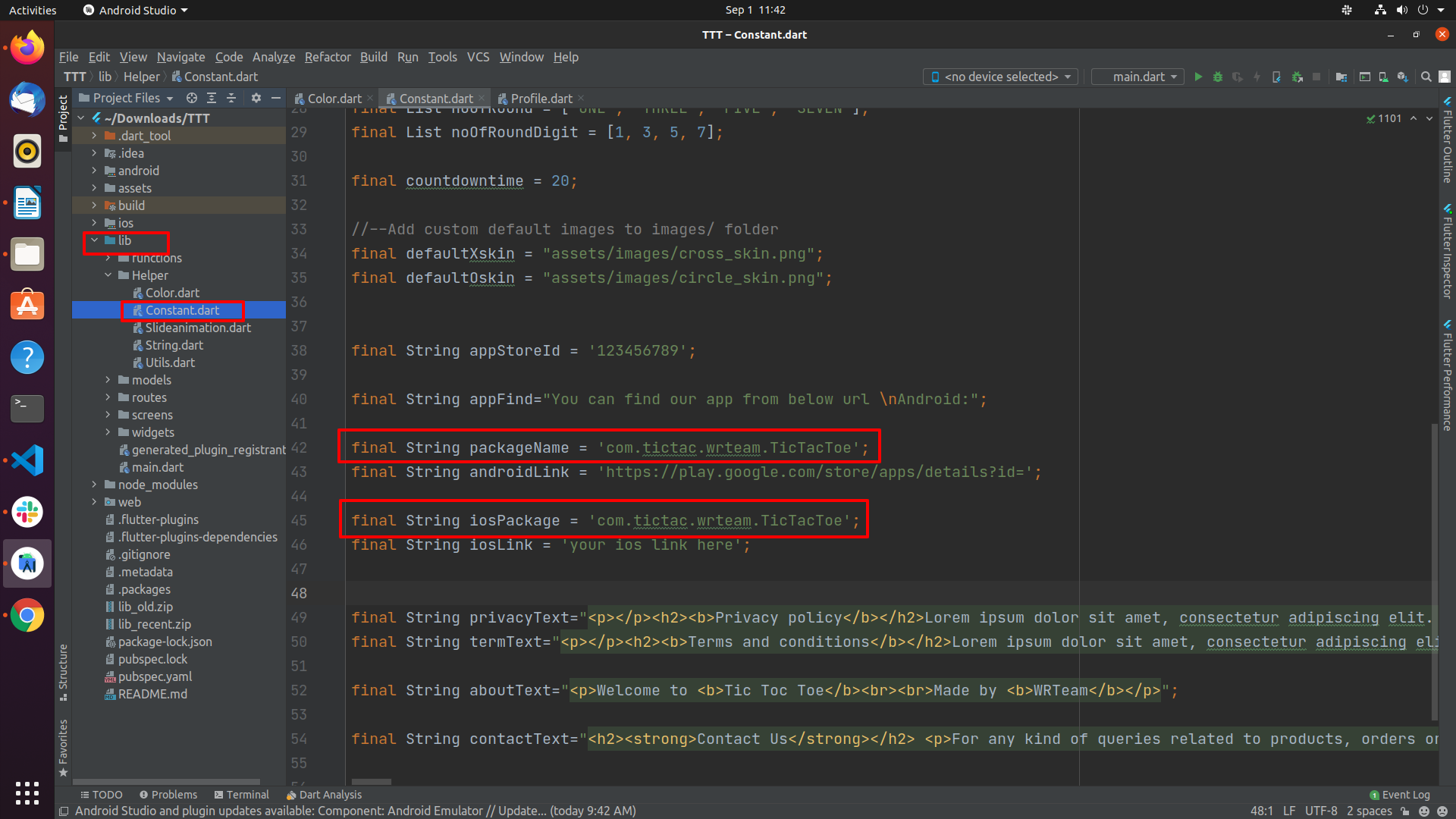Screen dimensions: 1456x819
Task: Open the AVD Manager icon
Action: (1383, 77)
